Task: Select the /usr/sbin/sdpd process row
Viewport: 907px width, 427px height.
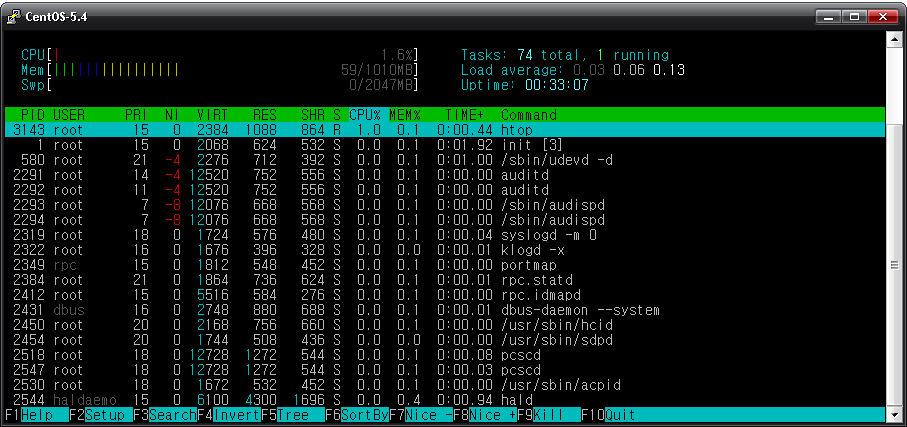Action: click(445, 340)
